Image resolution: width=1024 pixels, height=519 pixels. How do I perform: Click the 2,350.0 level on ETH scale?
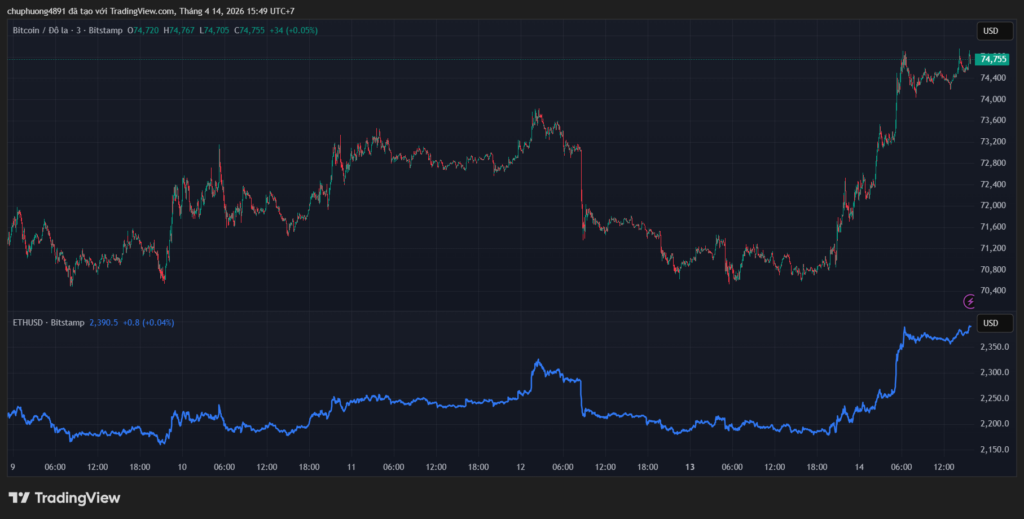(x=993, y=347)
